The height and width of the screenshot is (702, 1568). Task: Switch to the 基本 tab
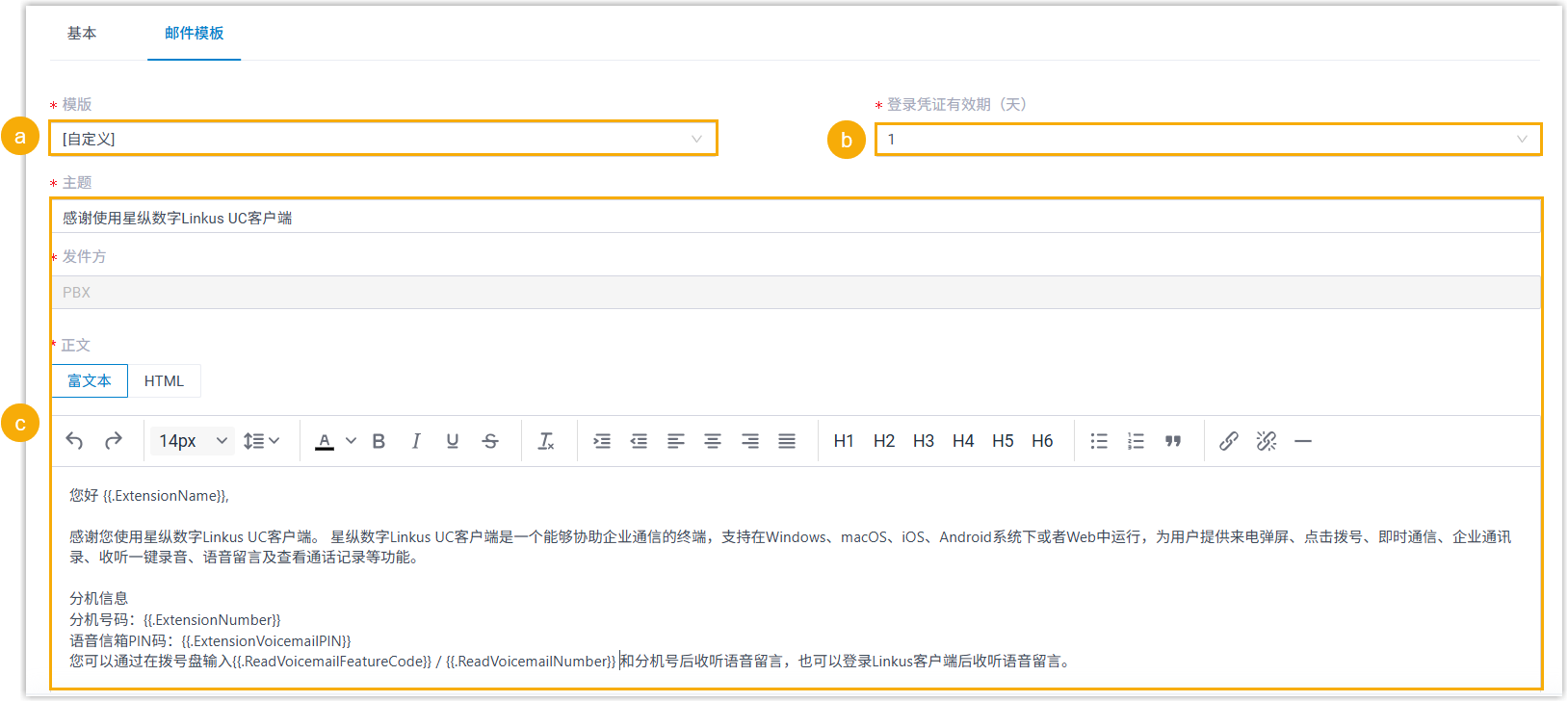82,34
